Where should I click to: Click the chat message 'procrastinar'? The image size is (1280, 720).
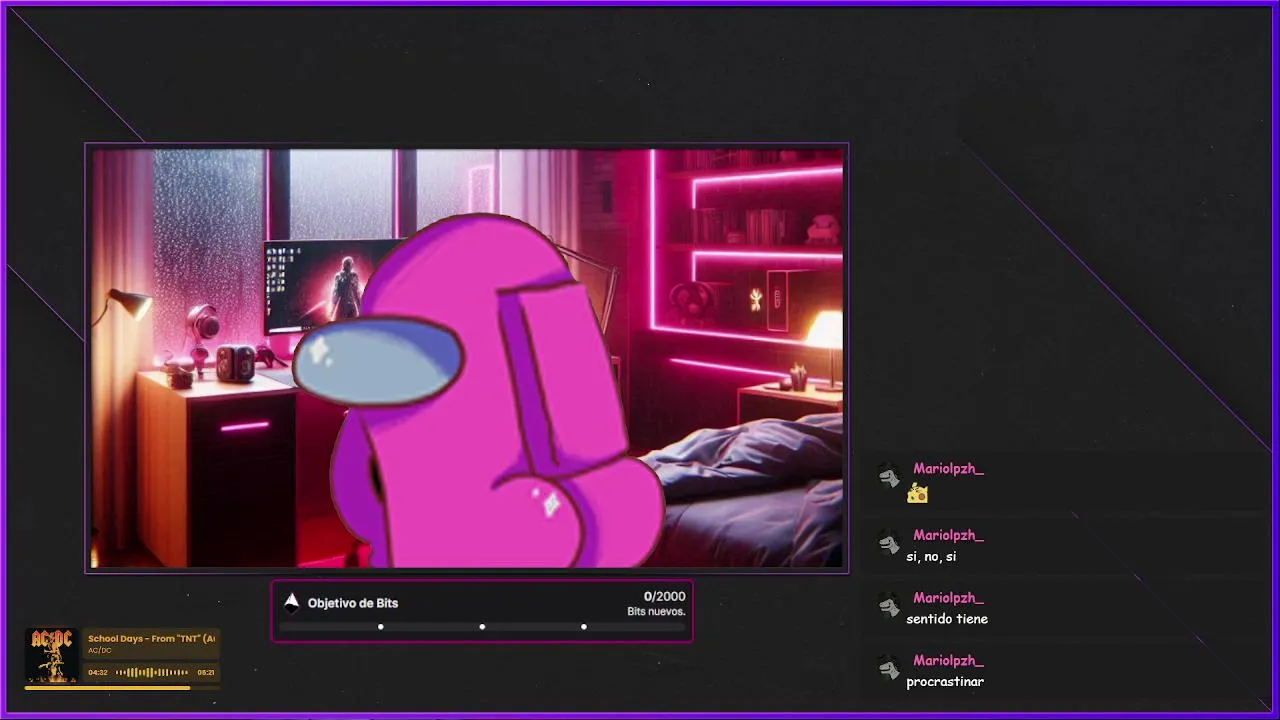pyautogui.click(x=945, y=682)
